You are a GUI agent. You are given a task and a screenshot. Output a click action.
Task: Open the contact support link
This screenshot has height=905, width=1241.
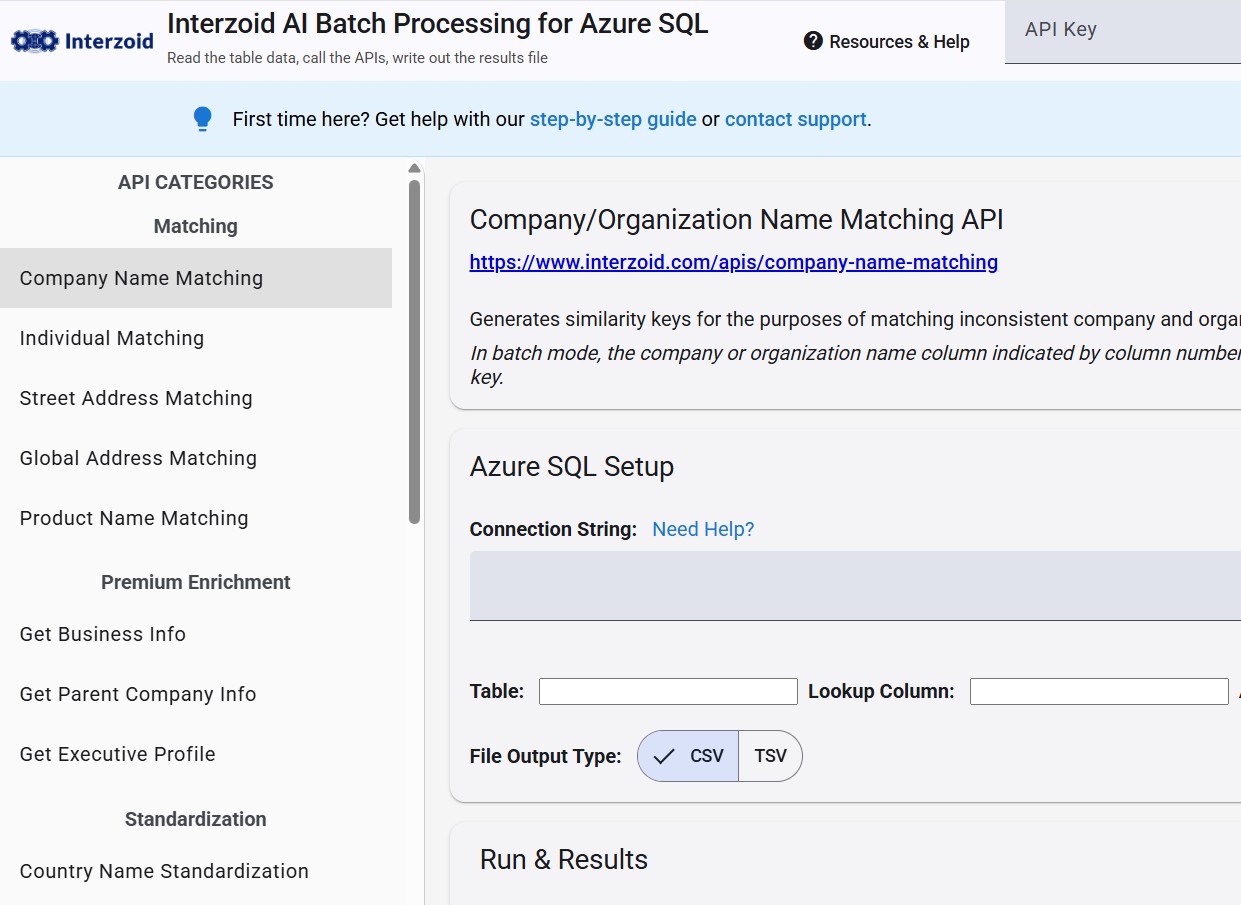pos(796,119)
